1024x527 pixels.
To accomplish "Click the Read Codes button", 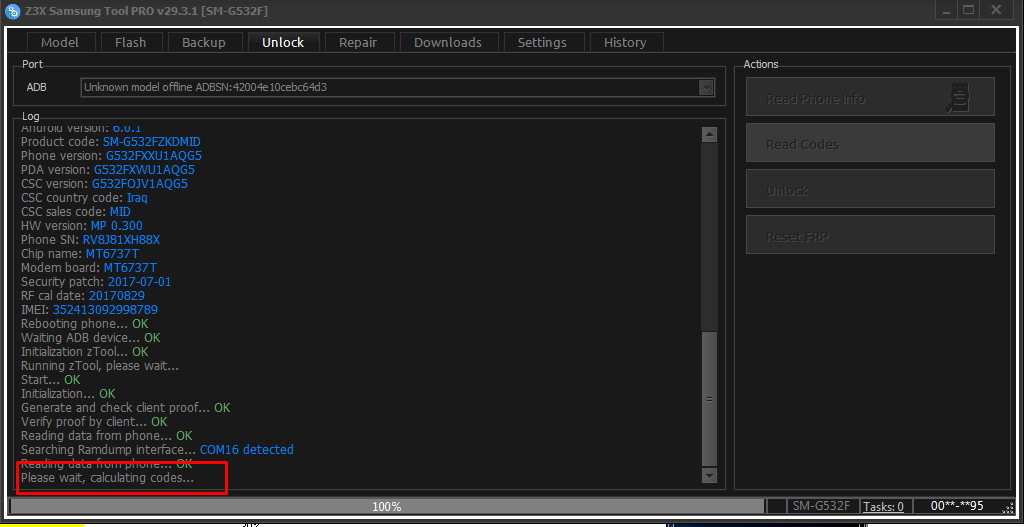I will click(870, 142).
